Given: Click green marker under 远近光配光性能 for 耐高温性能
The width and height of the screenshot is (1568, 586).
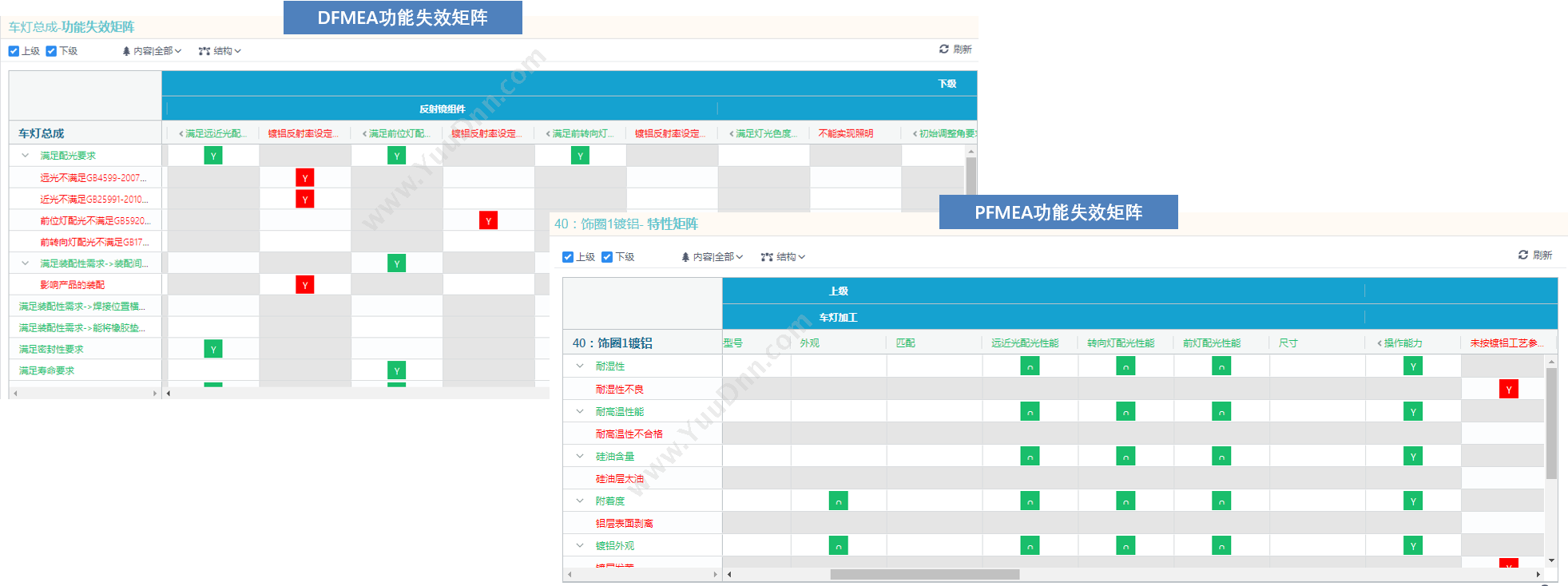Looking at the screenshot, I should (x=1030, y=411).
